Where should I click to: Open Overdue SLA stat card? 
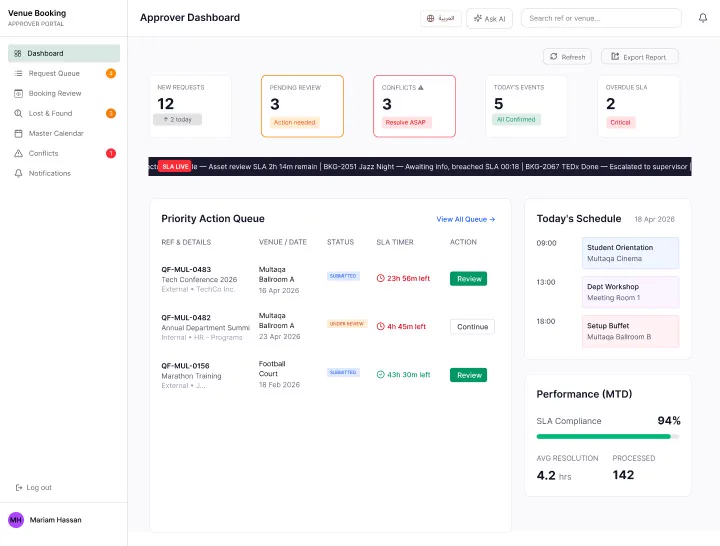(638, 106)
